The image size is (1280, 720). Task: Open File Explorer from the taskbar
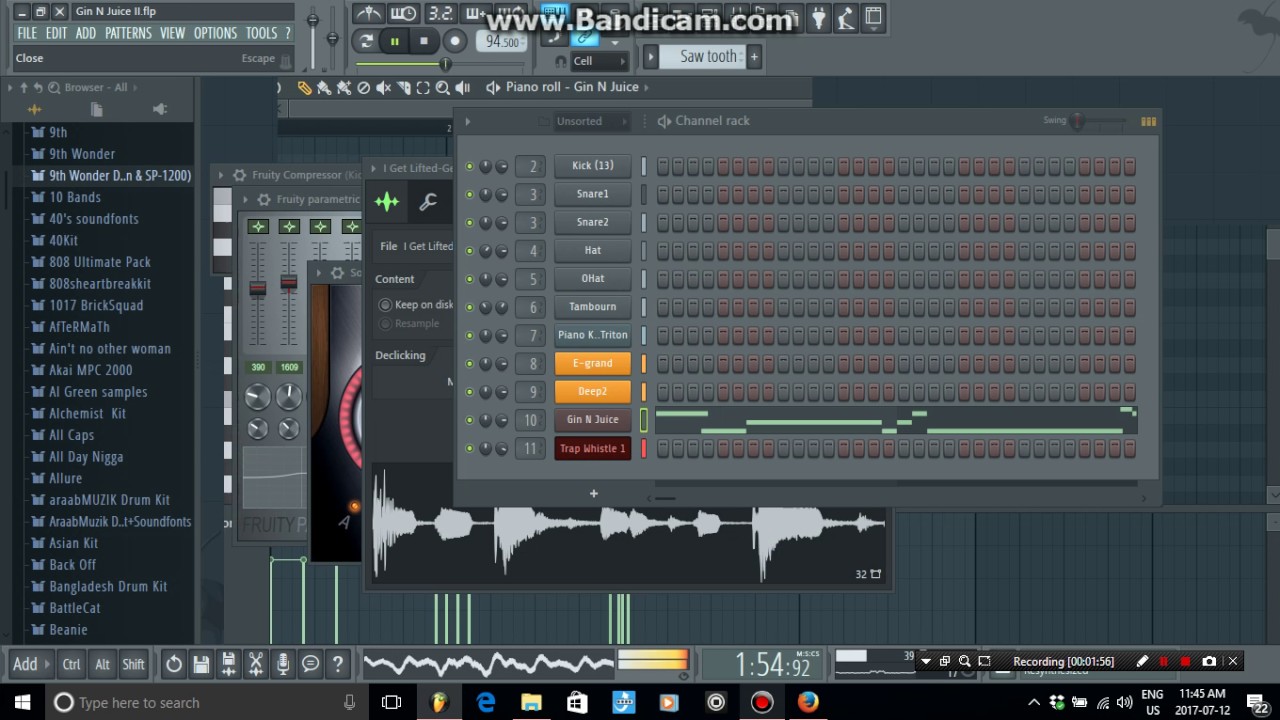click(531, 702)
